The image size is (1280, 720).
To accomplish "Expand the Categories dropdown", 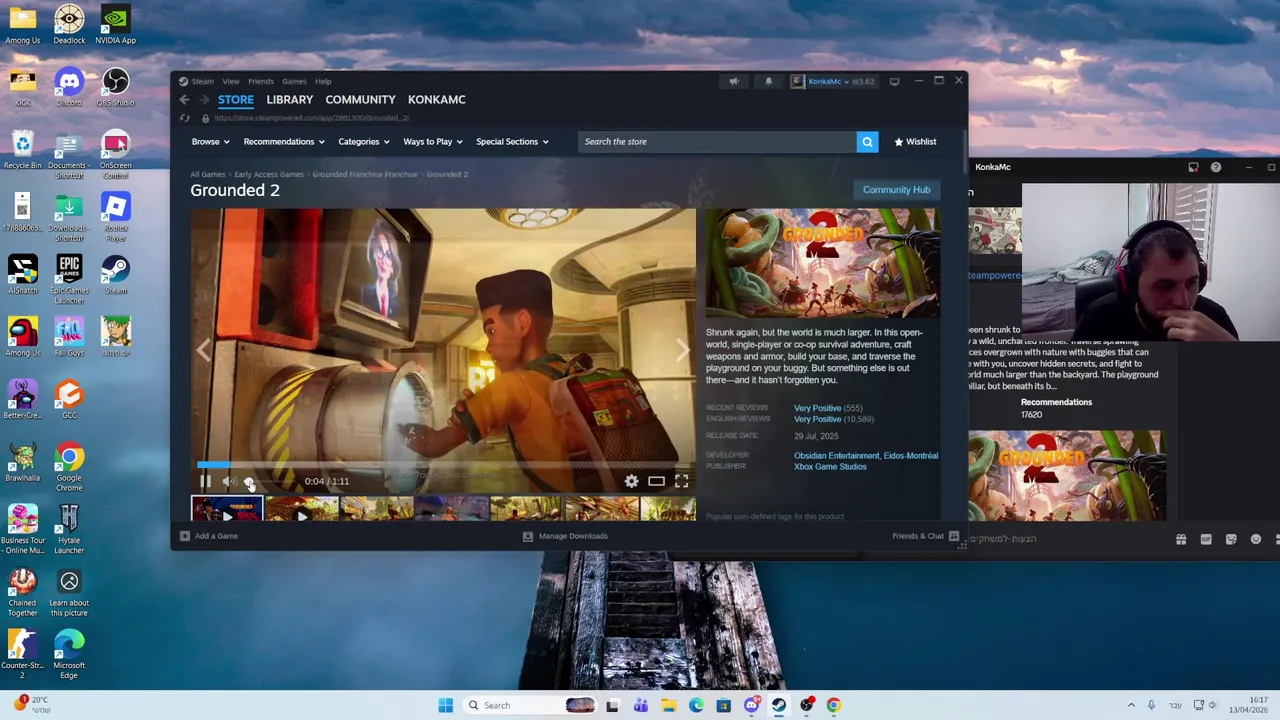I will point(363,142).
